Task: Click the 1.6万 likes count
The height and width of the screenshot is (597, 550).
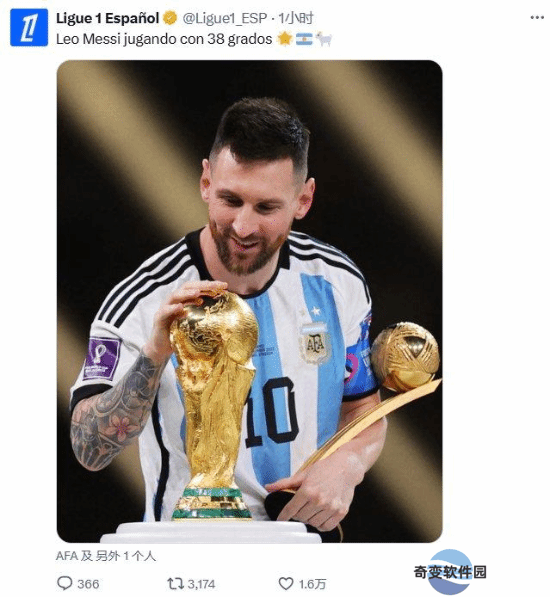Action: click(x=312, y=584)
